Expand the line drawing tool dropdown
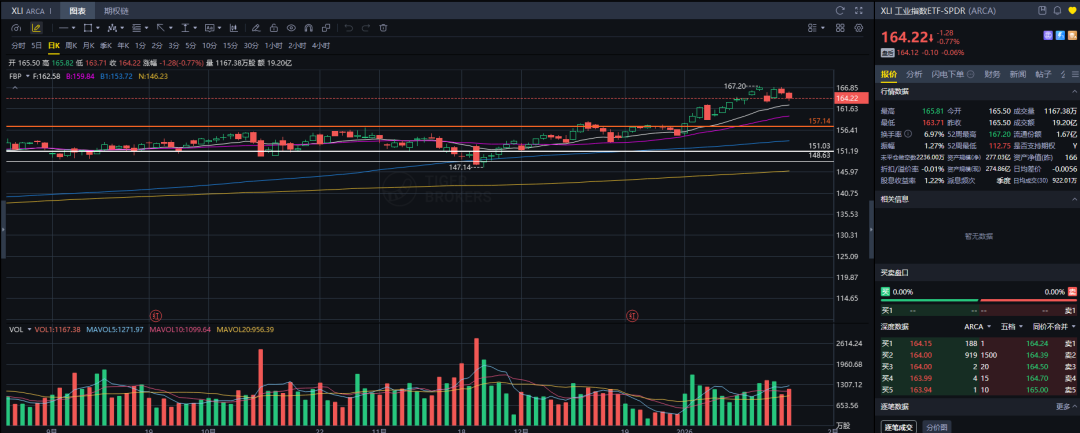This screenshot has width=1080, height=433. click(x=74, y=28)
